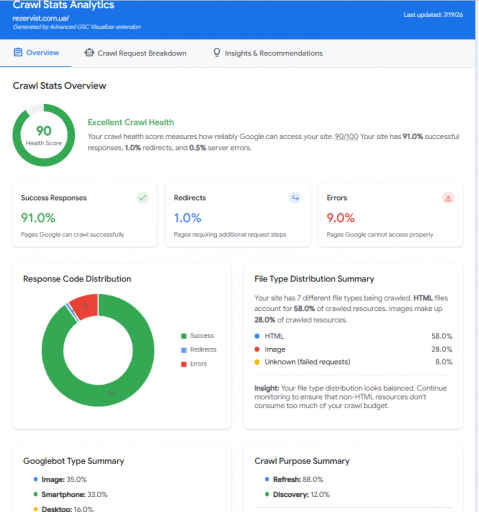
Task: Toggle the Errors legend item
Action: (x=194, y=364)
